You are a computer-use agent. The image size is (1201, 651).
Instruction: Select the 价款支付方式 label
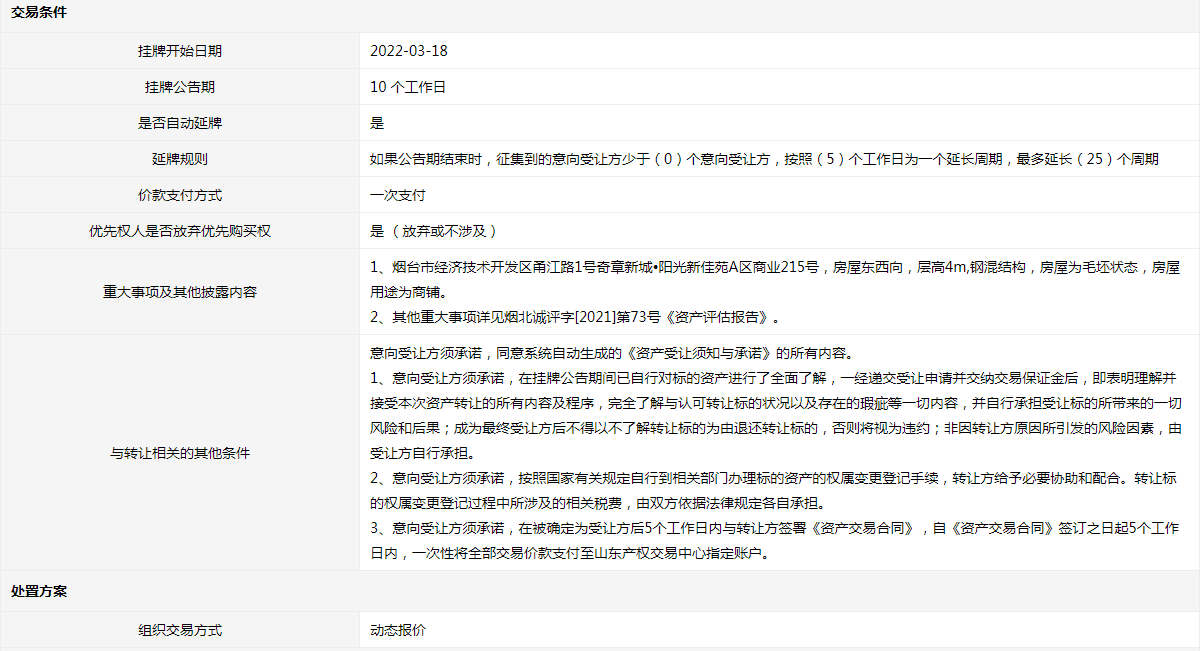pos(180,195)
